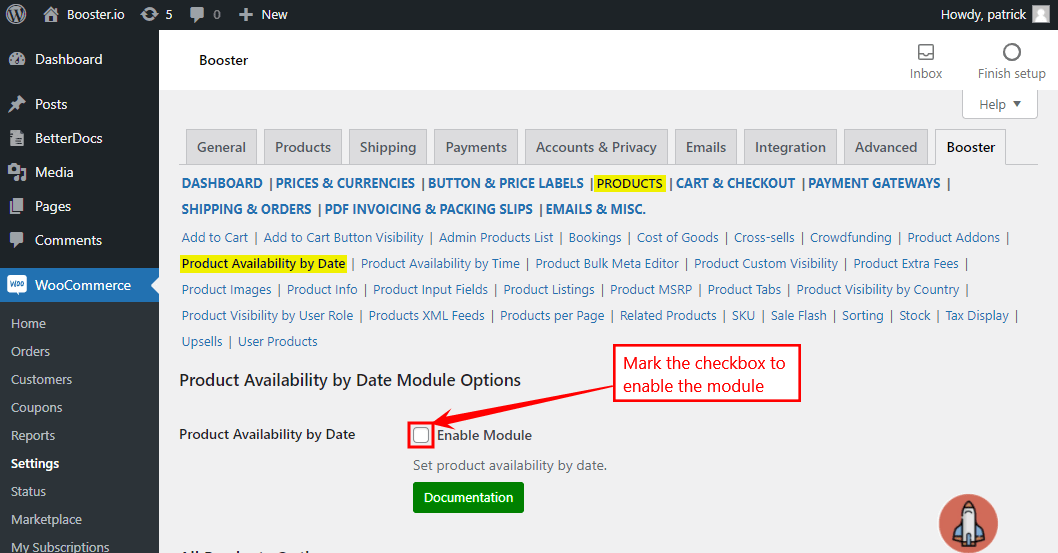This screenshot has width=1058, height=553.
Task: Open the Product Addons module link
Action: pyautogui.click(x=953, y=237)
